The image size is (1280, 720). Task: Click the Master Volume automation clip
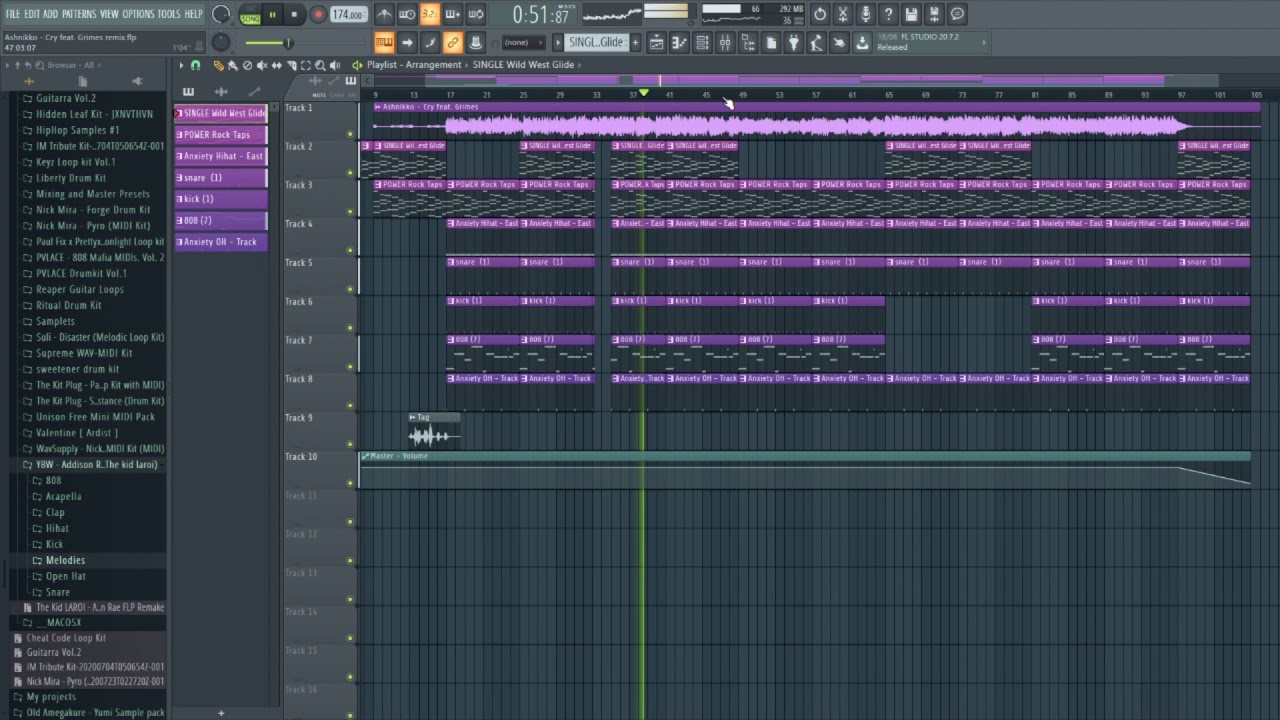tap(805, 470)
